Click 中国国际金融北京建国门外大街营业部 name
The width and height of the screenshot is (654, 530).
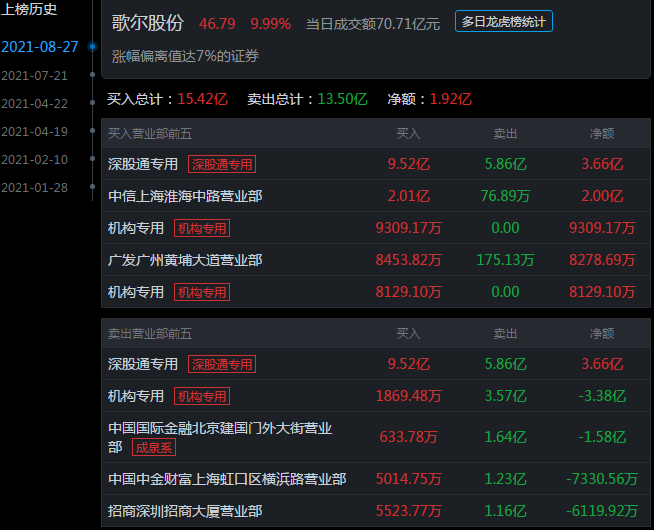click(220, 437)
